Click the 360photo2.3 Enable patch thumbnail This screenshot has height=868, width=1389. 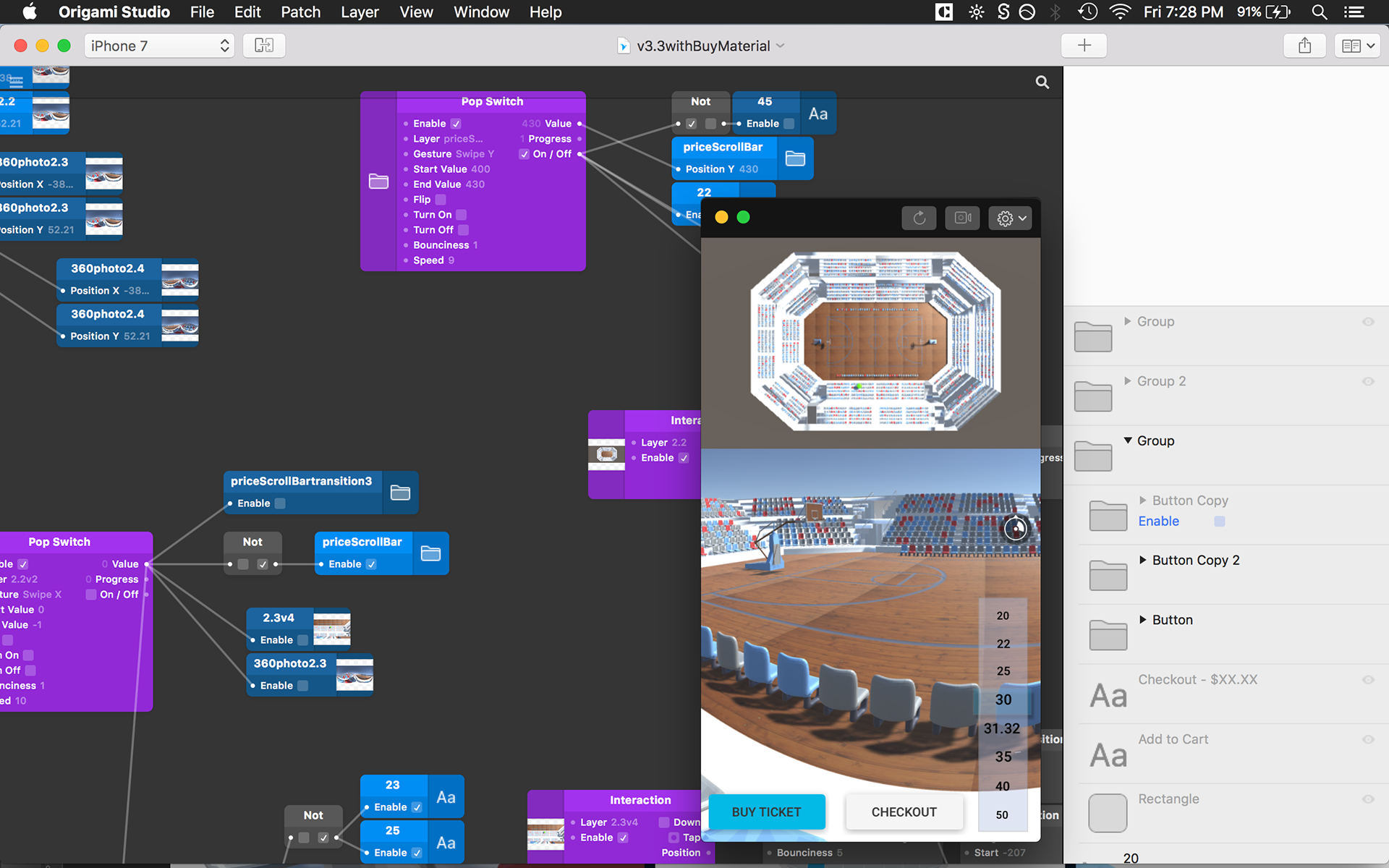point(354,674)
